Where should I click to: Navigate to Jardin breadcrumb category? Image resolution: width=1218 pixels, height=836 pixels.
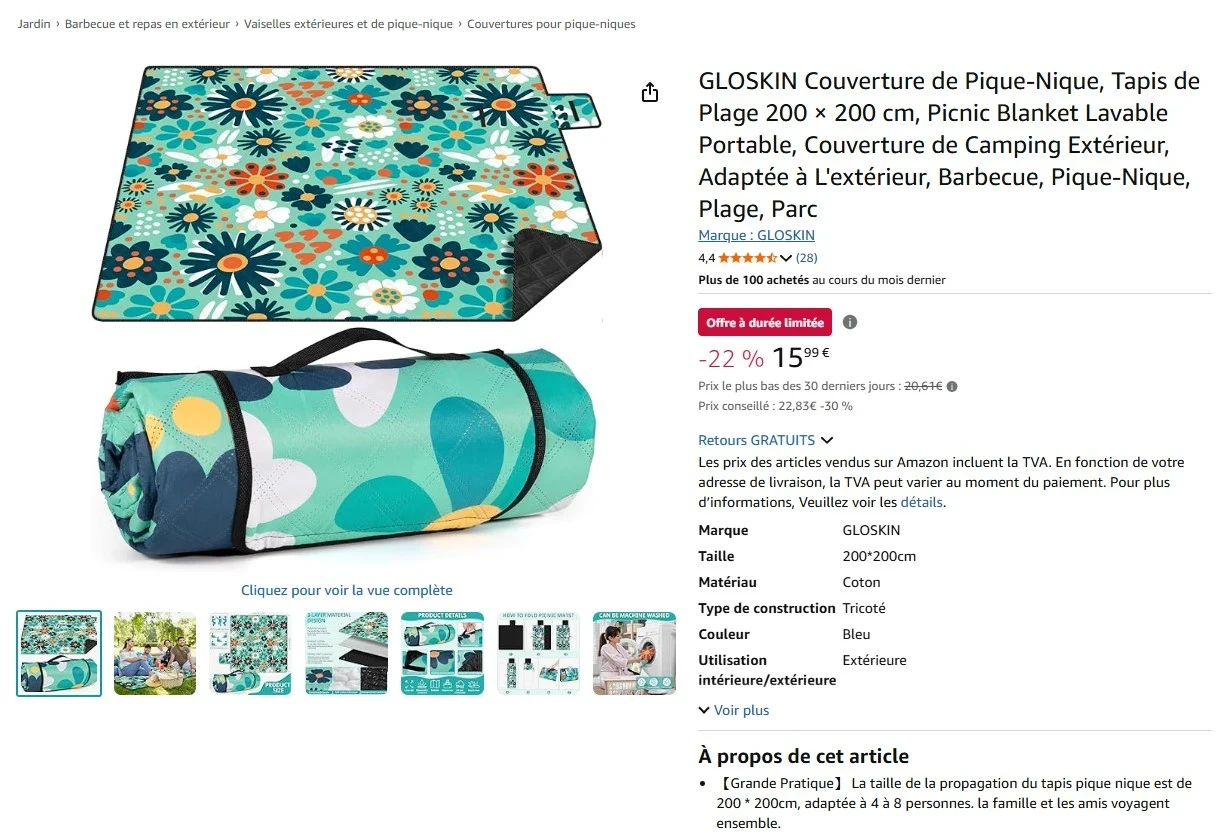coord(33,23)
